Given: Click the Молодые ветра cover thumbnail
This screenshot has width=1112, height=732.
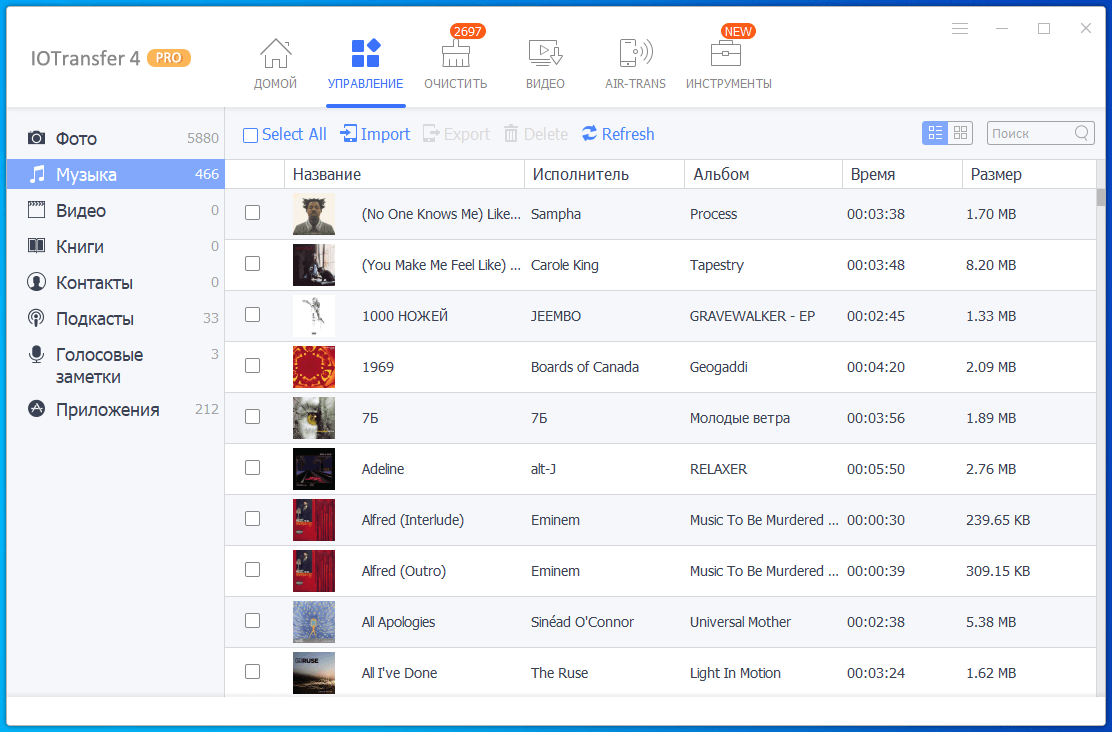Looking at the screenshot, I should tap(313, 418).
